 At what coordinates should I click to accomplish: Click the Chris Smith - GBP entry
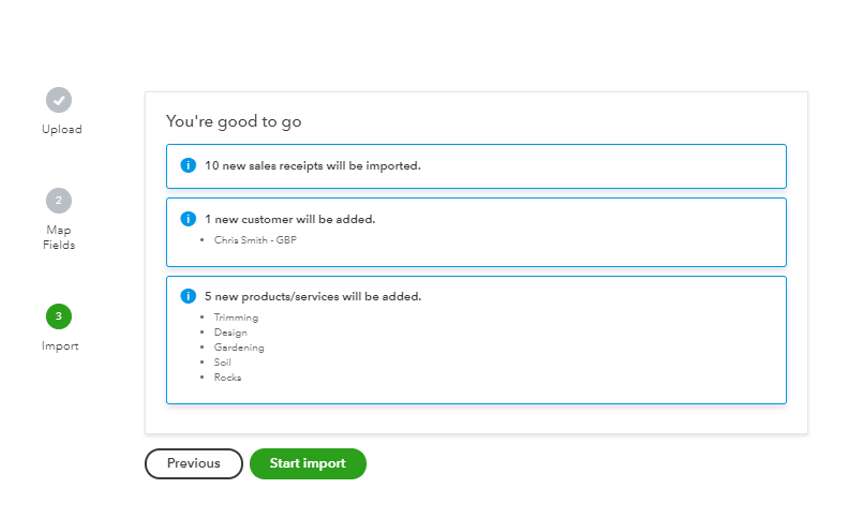tap(255, 240)
